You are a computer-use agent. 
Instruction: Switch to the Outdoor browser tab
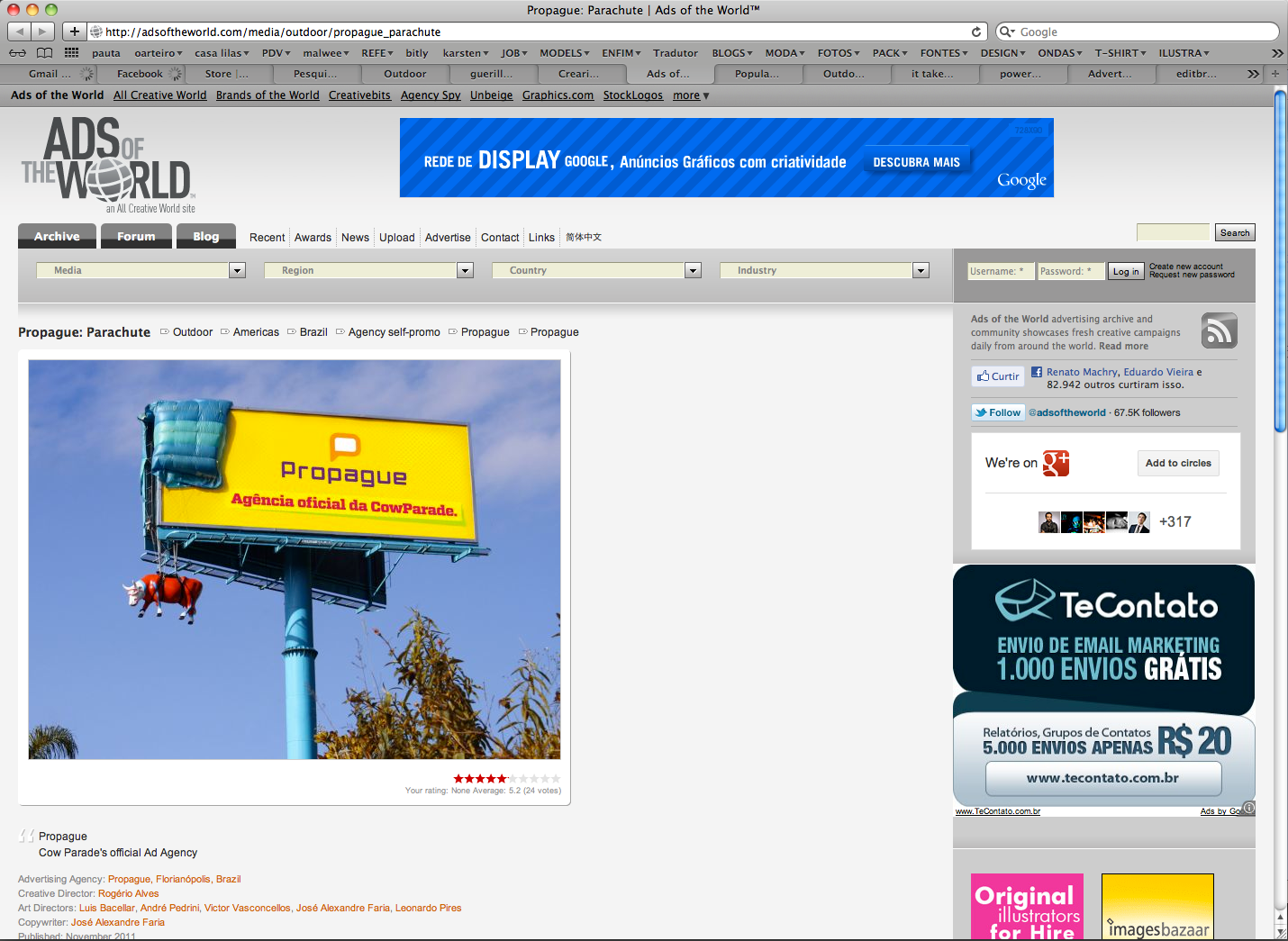tap(405, 74)
